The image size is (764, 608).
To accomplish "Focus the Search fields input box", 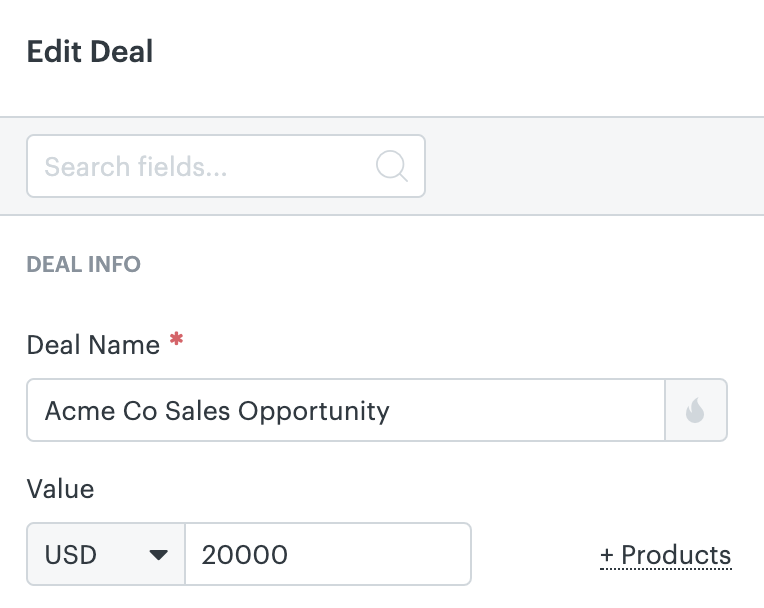I will 226,166.
